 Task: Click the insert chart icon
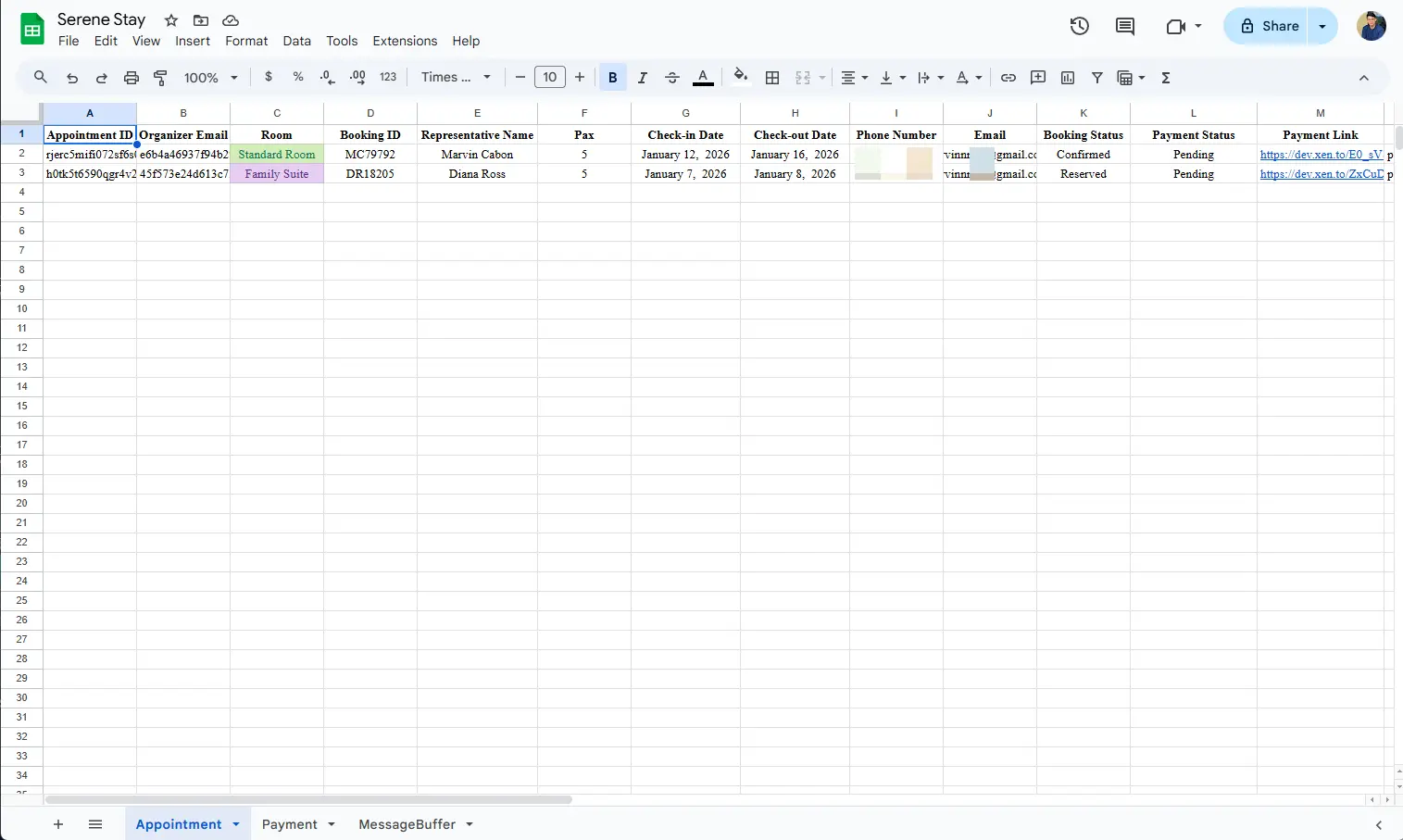(1068, 78)
